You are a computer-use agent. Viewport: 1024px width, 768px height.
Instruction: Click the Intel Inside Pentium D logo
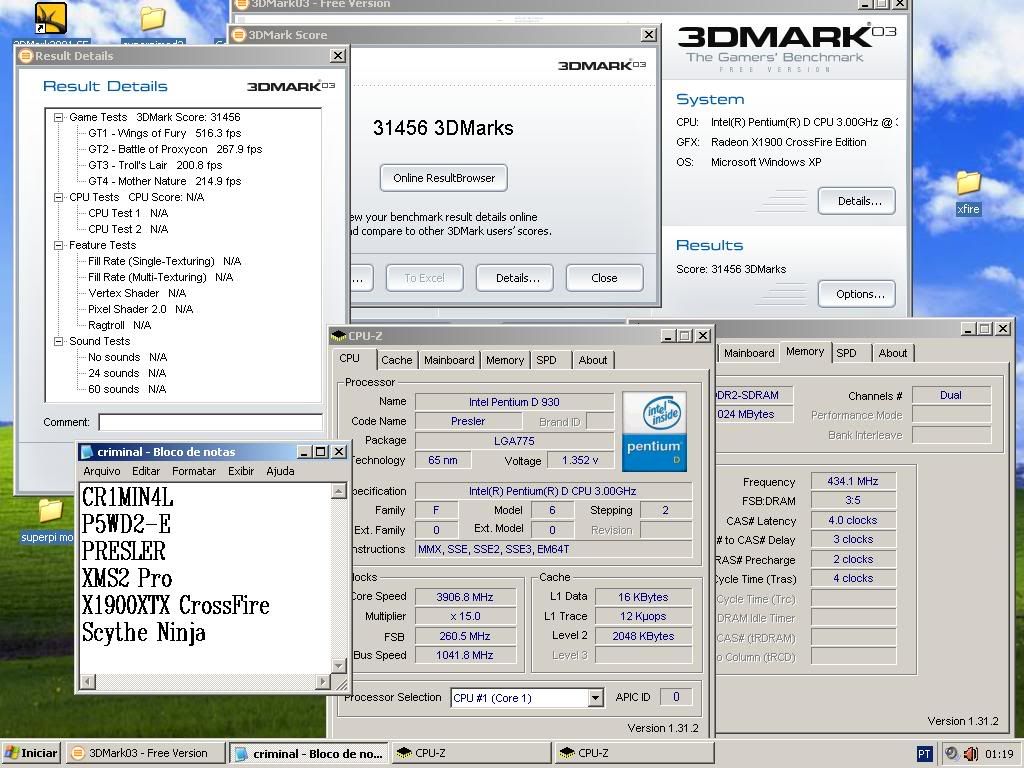[654, 431]
